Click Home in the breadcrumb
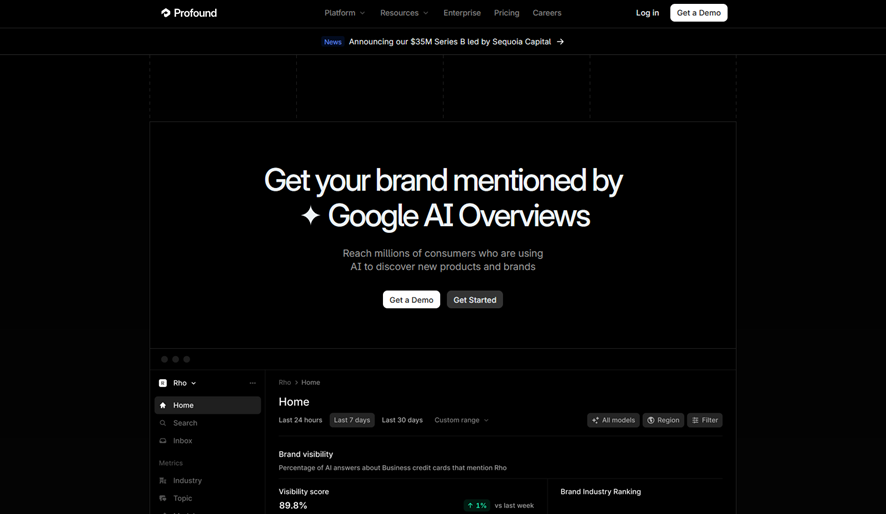 click(x=311, y=382)
